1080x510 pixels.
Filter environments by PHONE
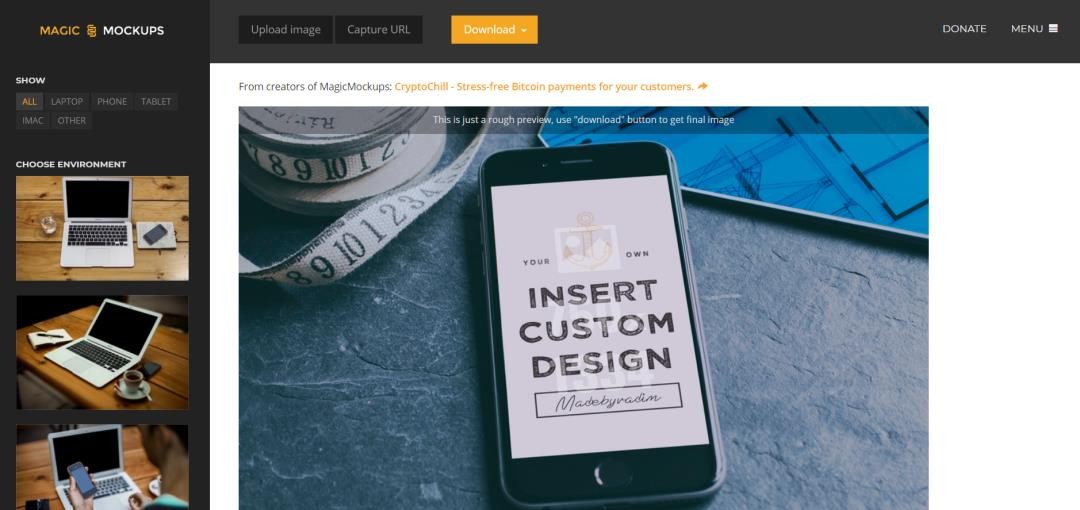click(x=112, y=101)
